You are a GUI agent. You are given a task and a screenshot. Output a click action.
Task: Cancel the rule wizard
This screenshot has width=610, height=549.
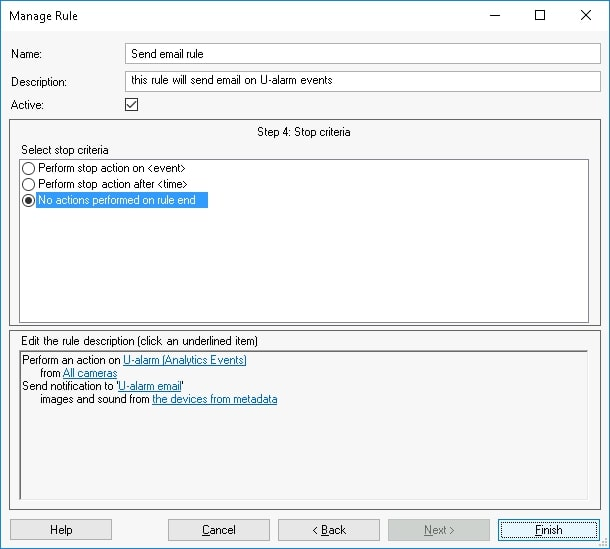point(219,530)
